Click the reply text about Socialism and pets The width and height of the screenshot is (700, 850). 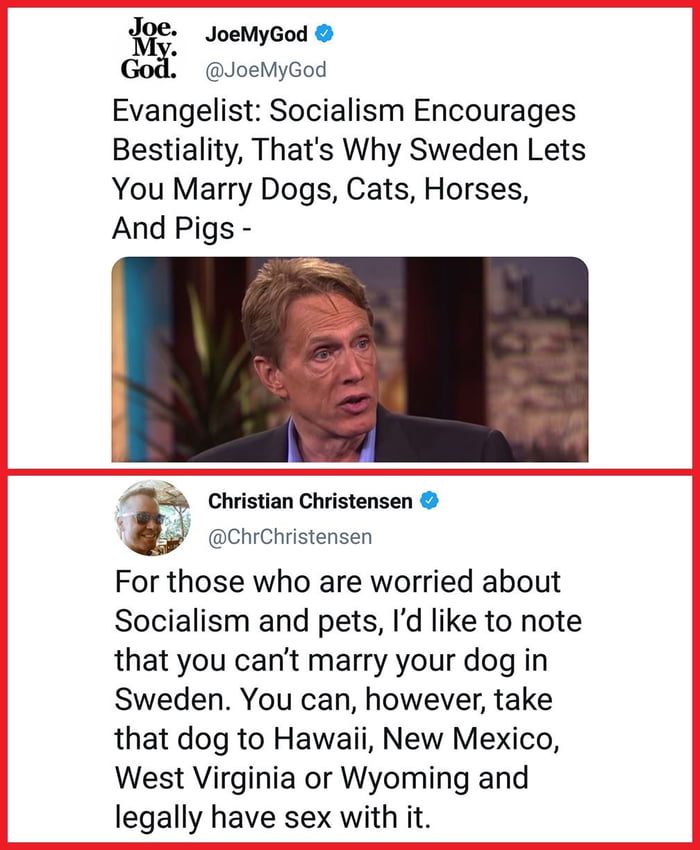tap(348, 699)
